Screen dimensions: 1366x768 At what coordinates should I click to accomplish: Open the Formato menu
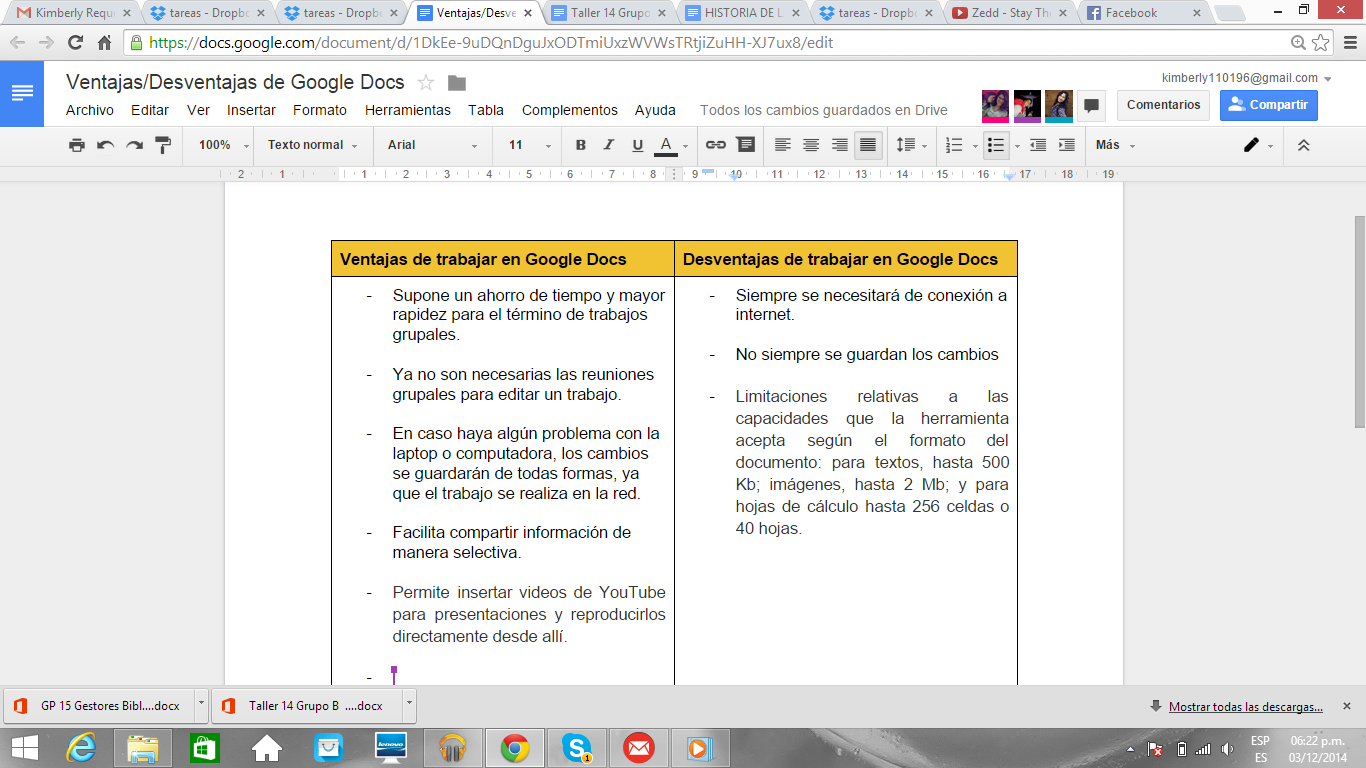click(x=320, y=110)
